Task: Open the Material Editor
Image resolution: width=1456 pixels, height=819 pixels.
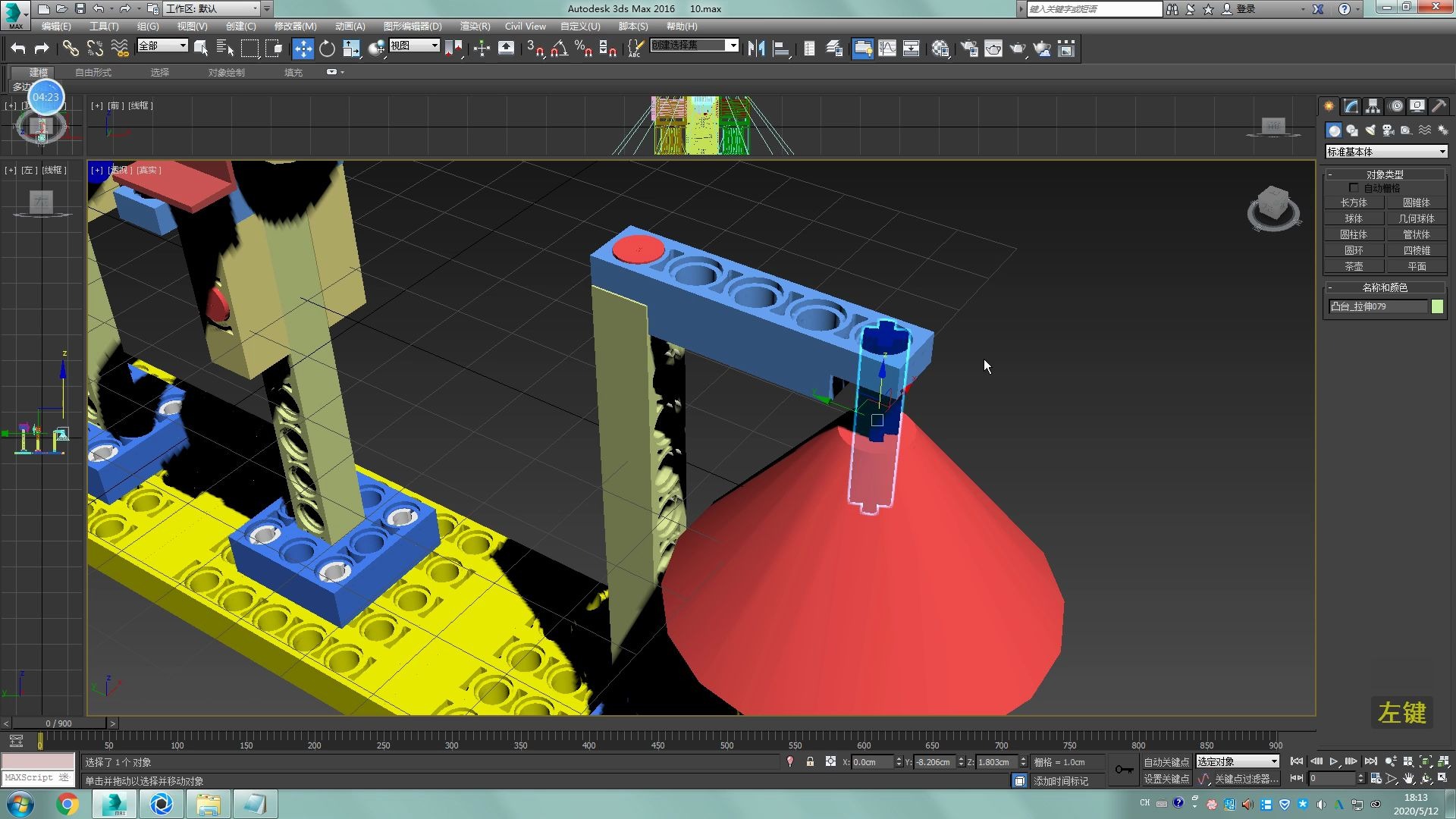Action: pyautogui.click(x=940, y=49)
